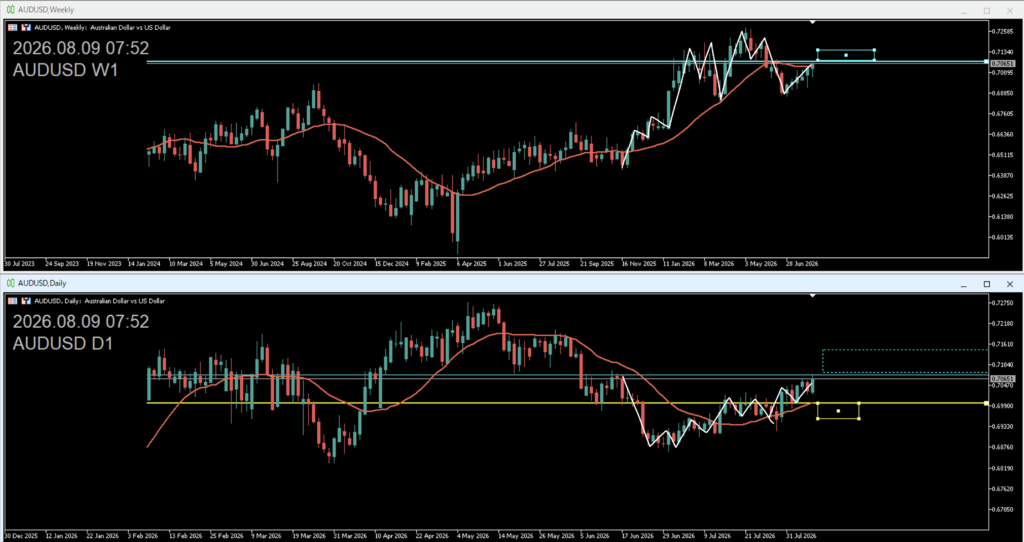Click the yellow rectangle's center handle on Daily chart
This screenshot has width=1024, height=542.
coord(838,411)
